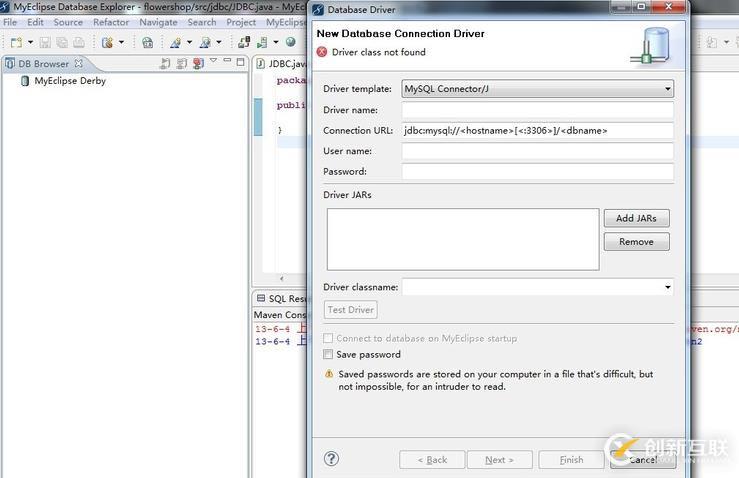This screenshot has width=739, height=478.
Task: Click the Driver class not found error icon
Action: pos(322,52)
